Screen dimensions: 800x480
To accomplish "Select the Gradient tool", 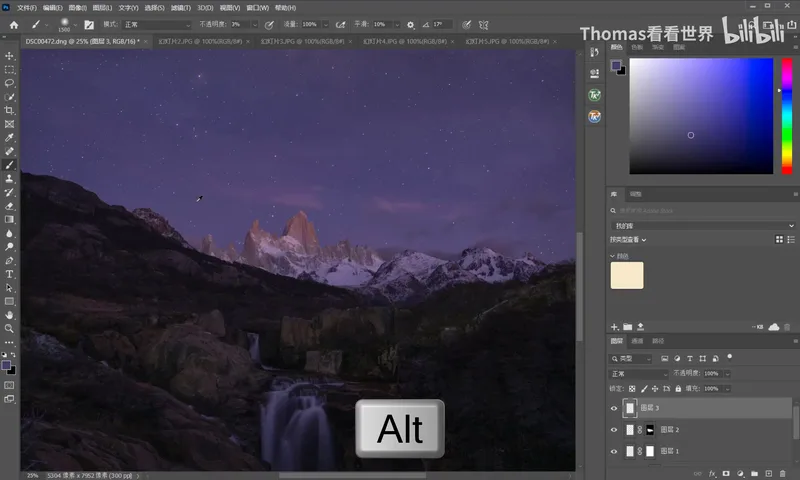I will pos(9,219).
